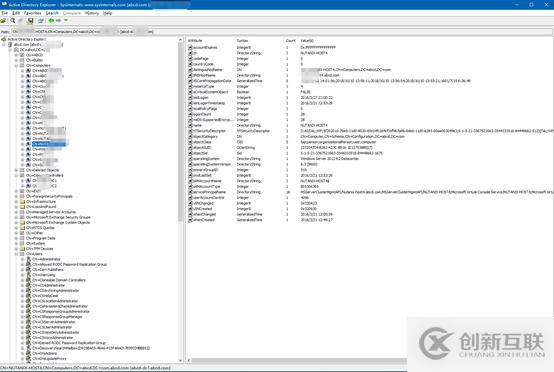
Task: Select the CN=System tree item
Action: (x=35, y=243)
